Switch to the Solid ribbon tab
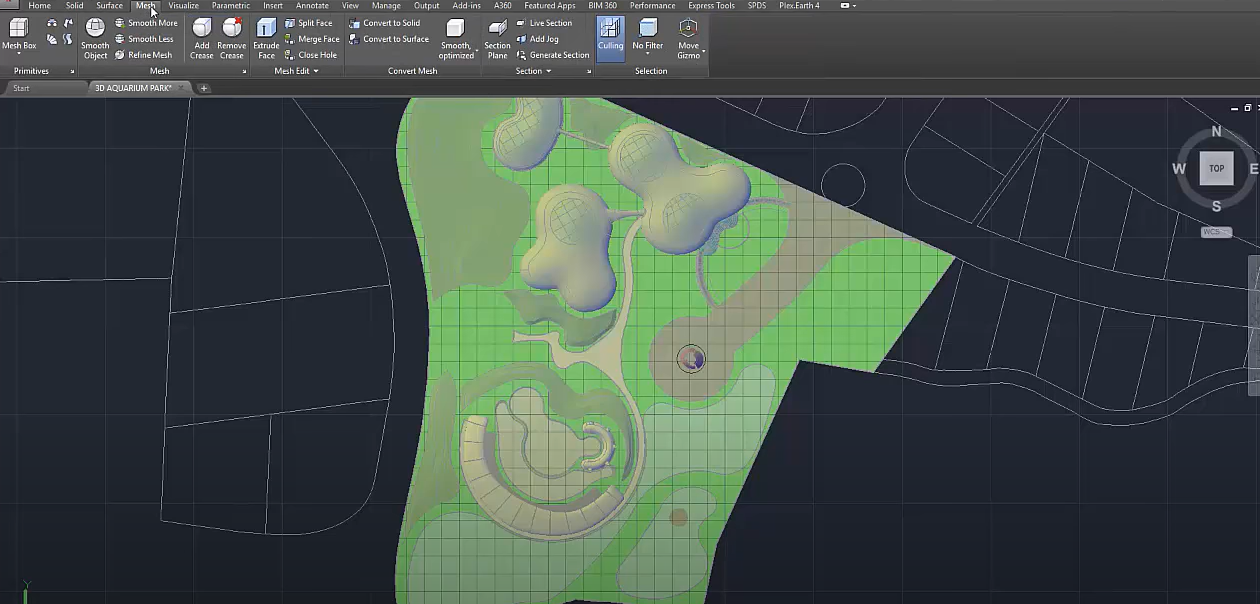The image size is (1260, 604). [x=75, y=6]
